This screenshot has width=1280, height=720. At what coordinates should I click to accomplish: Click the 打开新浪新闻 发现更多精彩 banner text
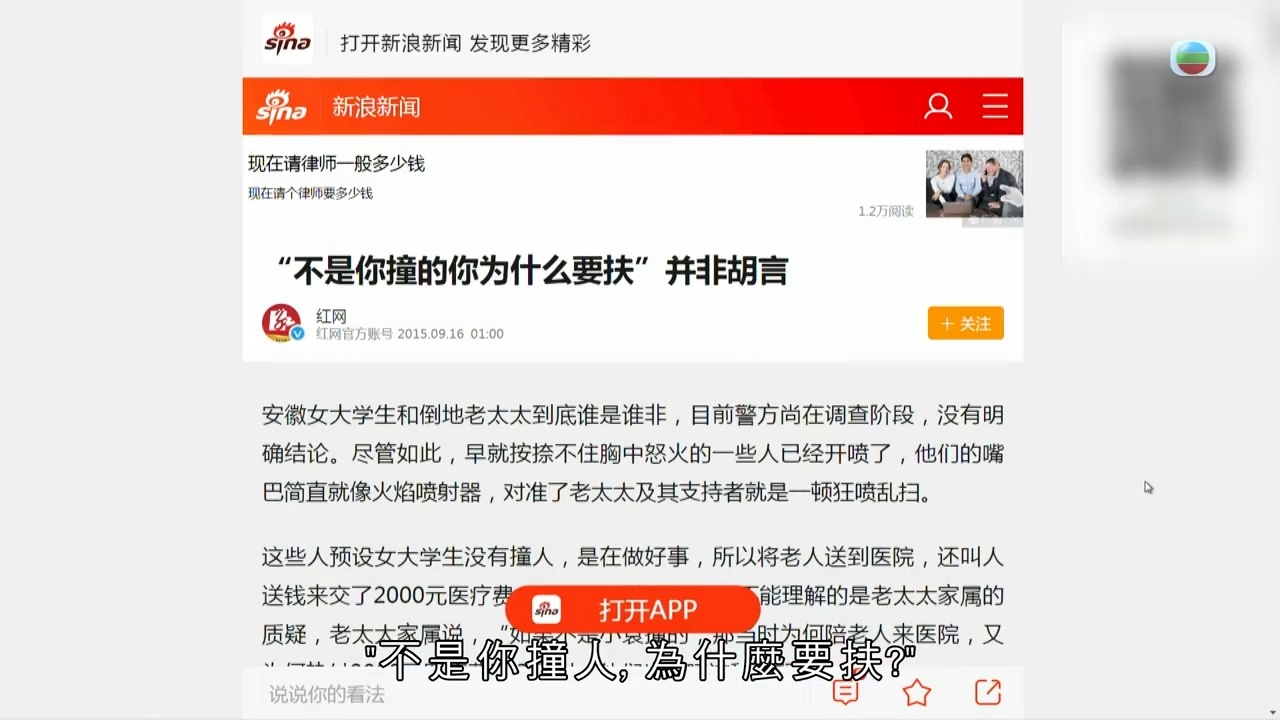[x=466, y=43]
